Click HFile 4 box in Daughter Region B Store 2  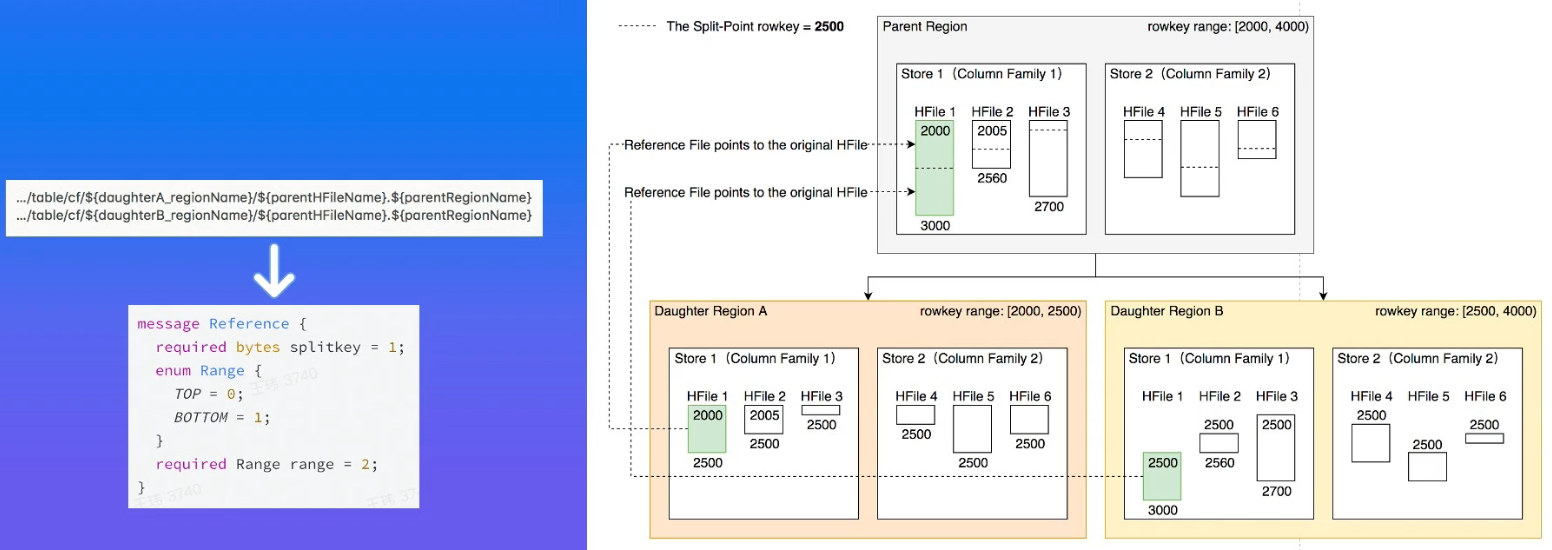tap(1370, 443)
